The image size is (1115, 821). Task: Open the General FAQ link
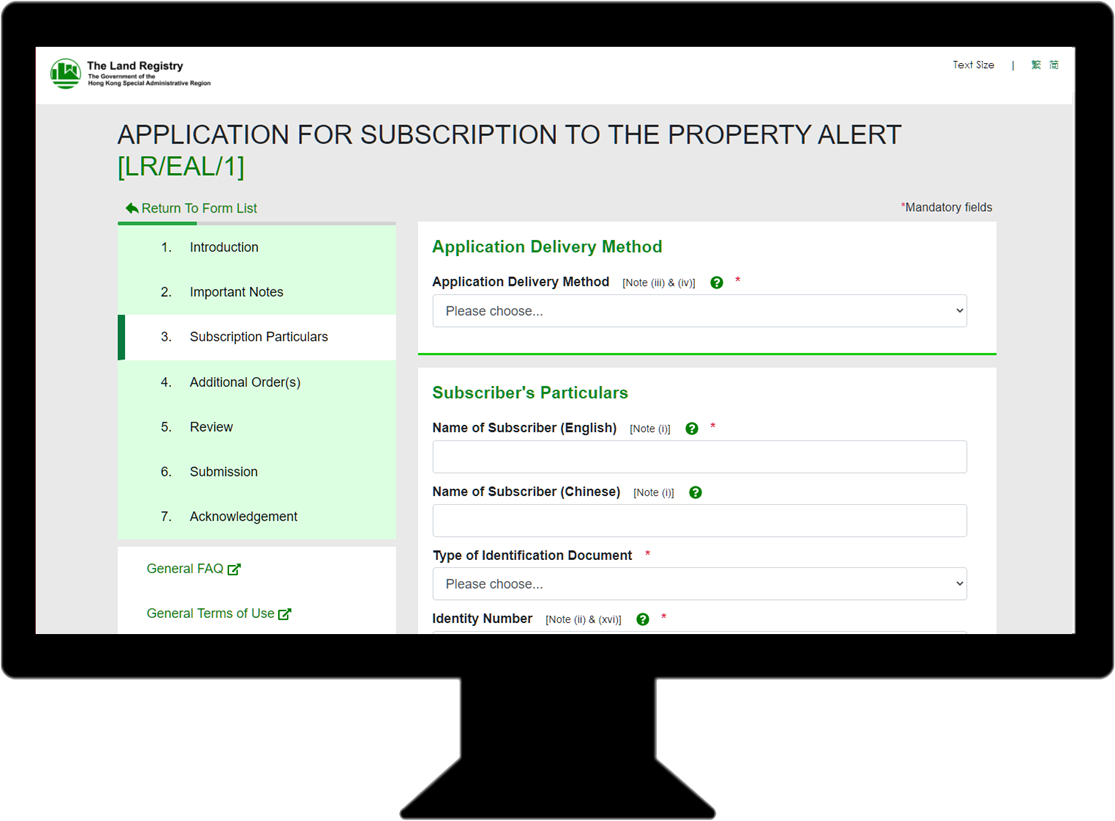(185, 568)
